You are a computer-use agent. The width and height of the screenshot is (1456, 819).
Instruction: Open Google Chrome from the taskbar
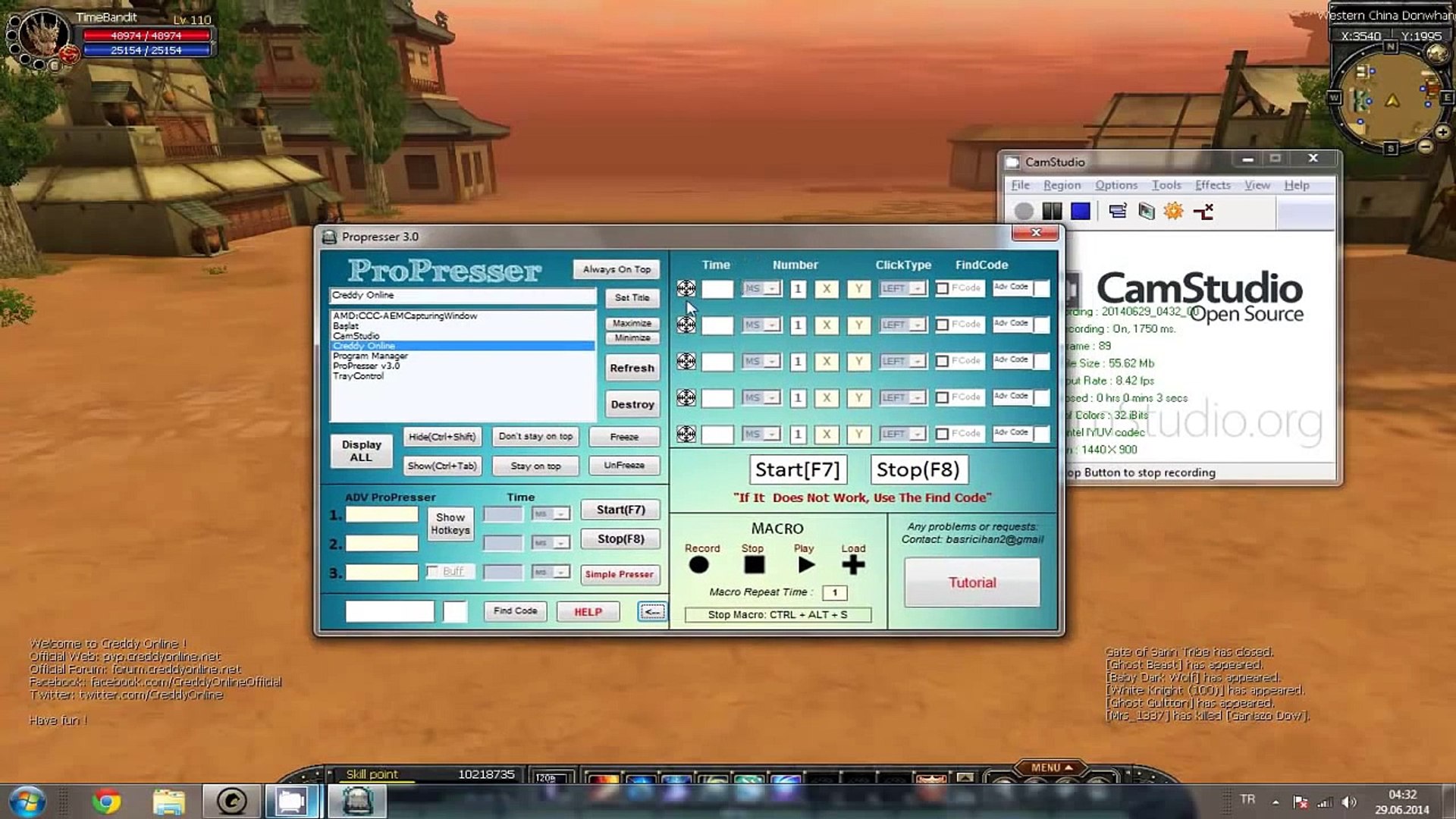[x=106, y=801]
